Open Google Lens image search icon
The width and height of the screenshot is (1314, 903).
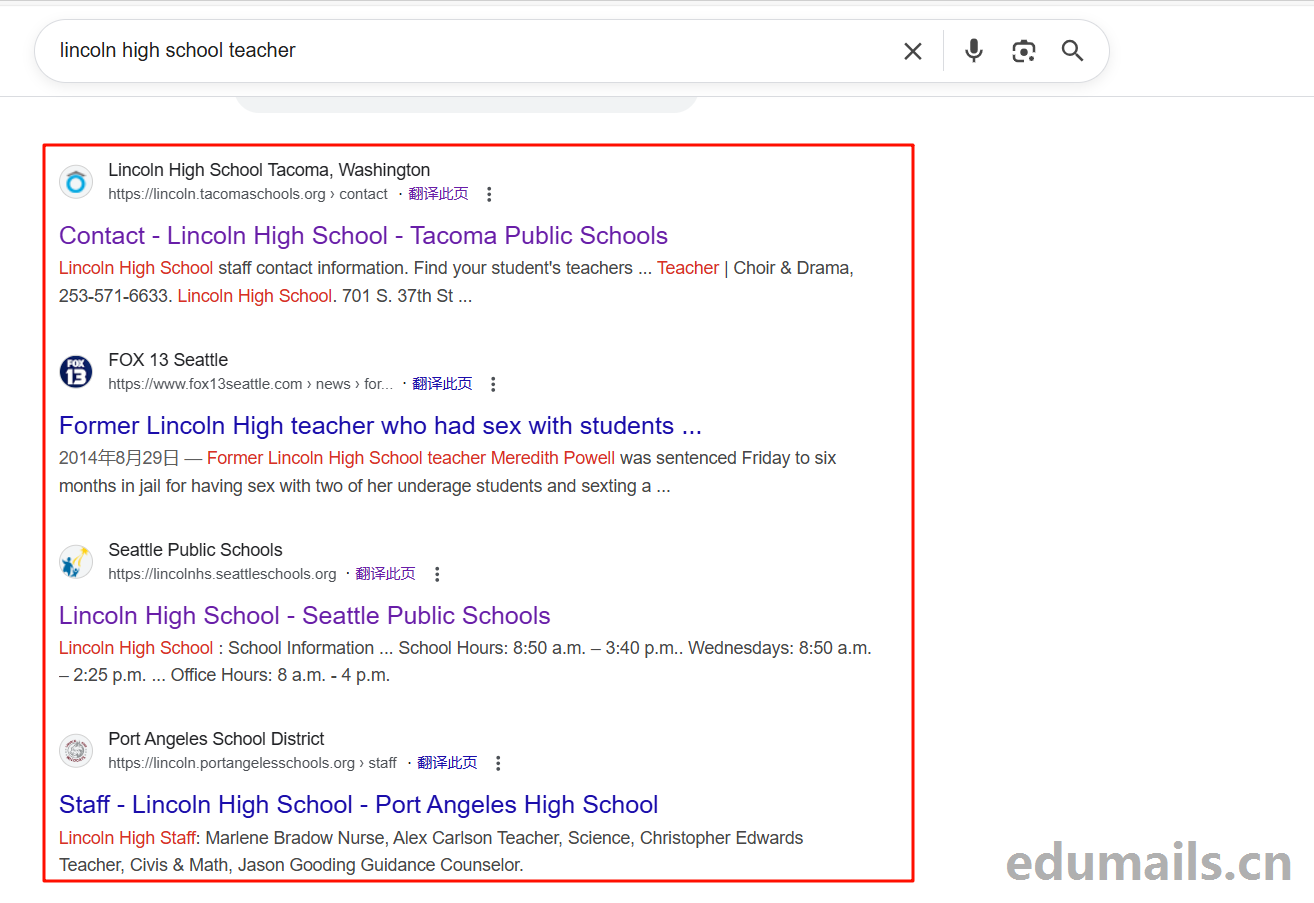1023,51
